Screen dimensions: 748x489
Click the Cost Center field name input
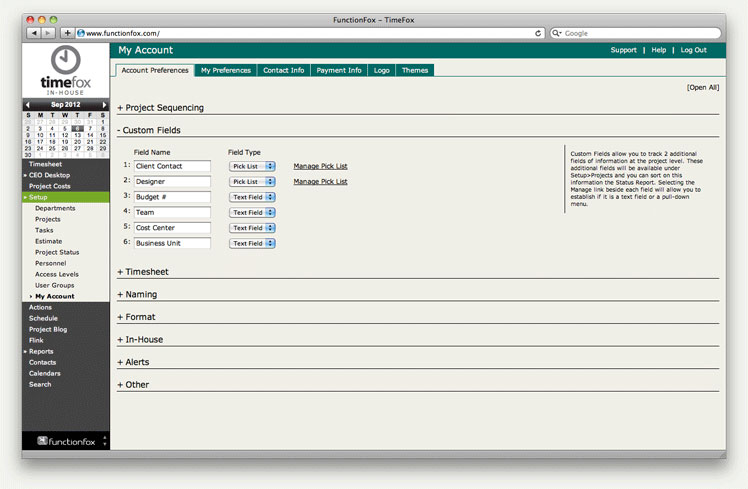(x=172, y=228)
